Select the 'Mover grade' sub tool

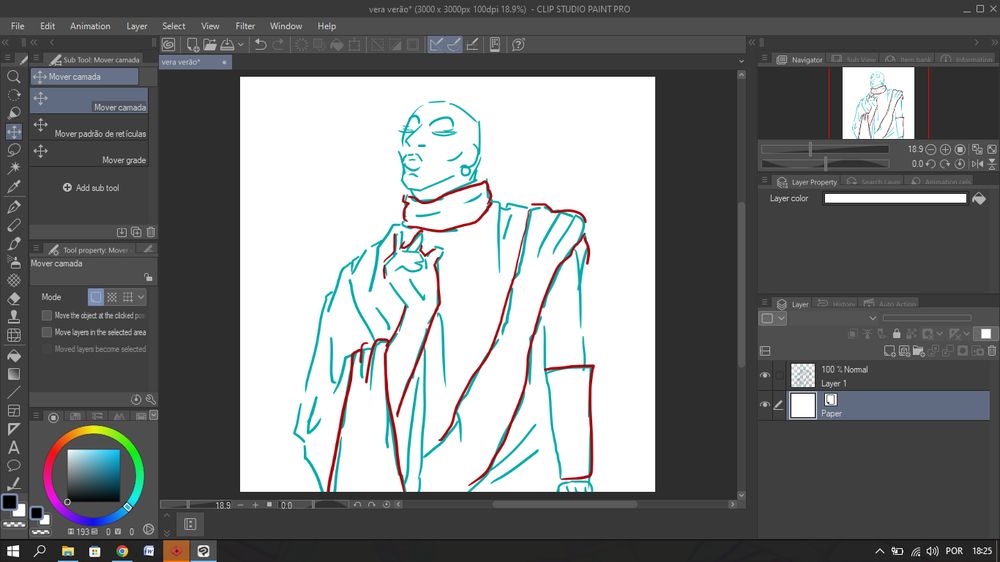[x=90, y=154]
